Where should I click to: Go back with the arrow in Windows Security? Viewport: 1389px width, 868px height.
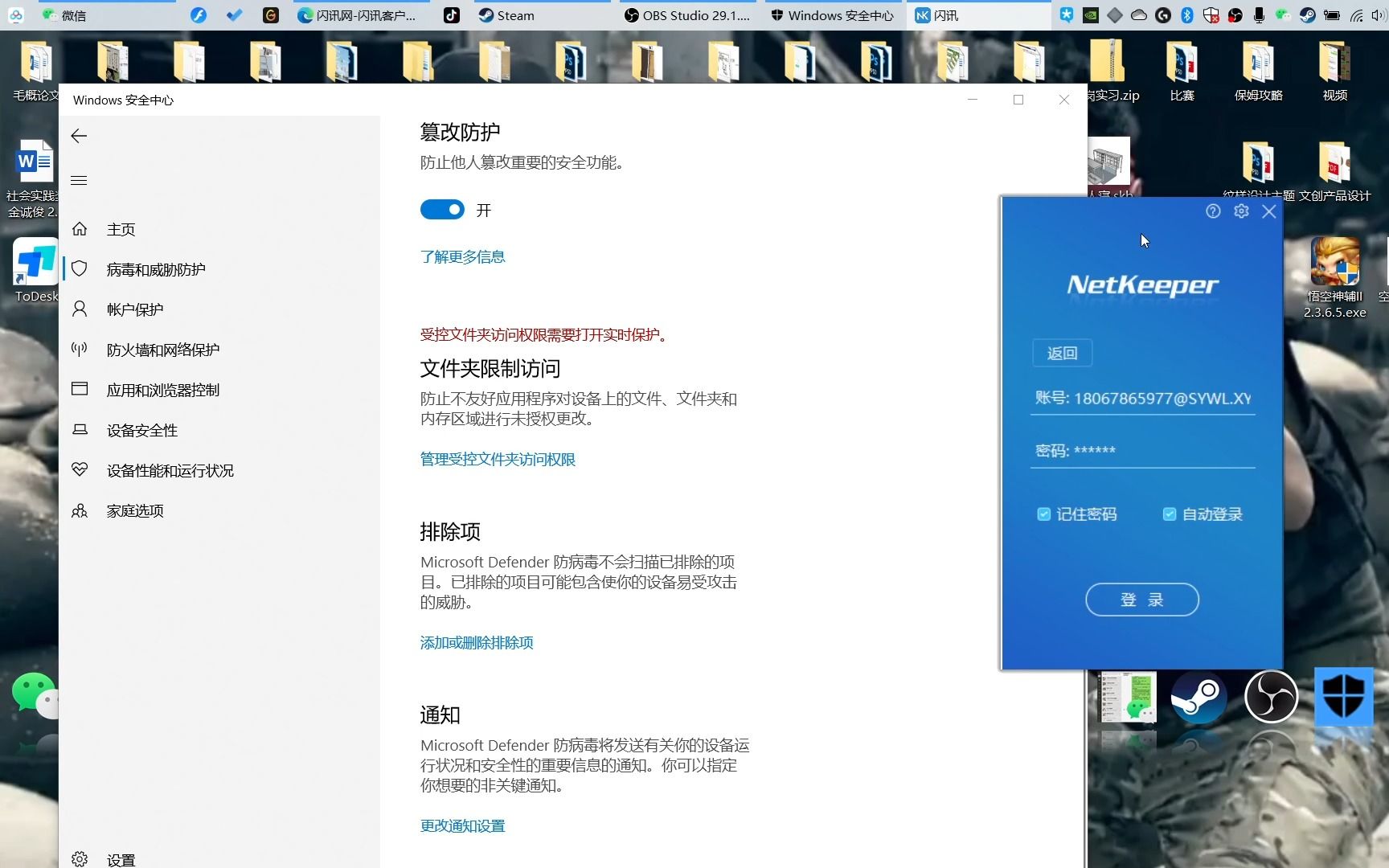click(79, 136)
